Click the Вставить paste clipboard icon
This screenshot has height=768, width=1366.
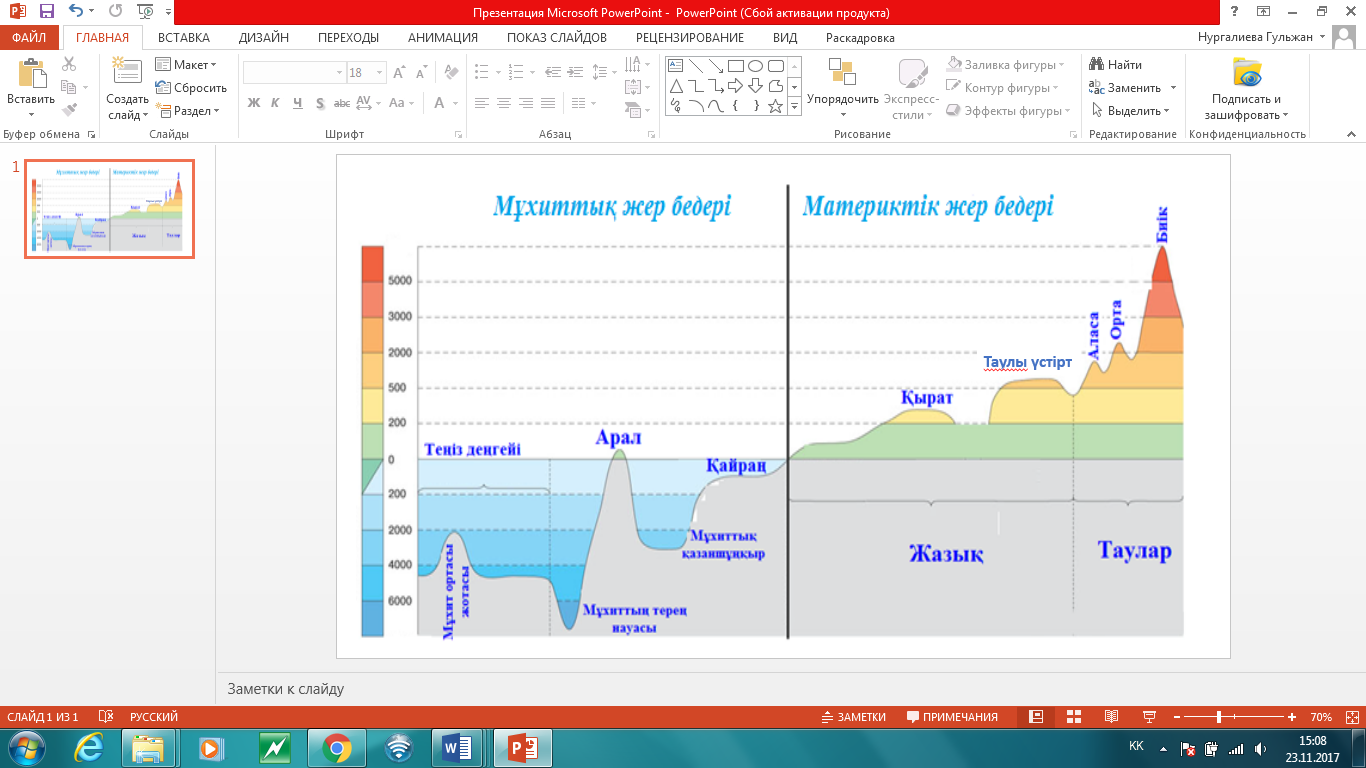click(x=32, y=75)
